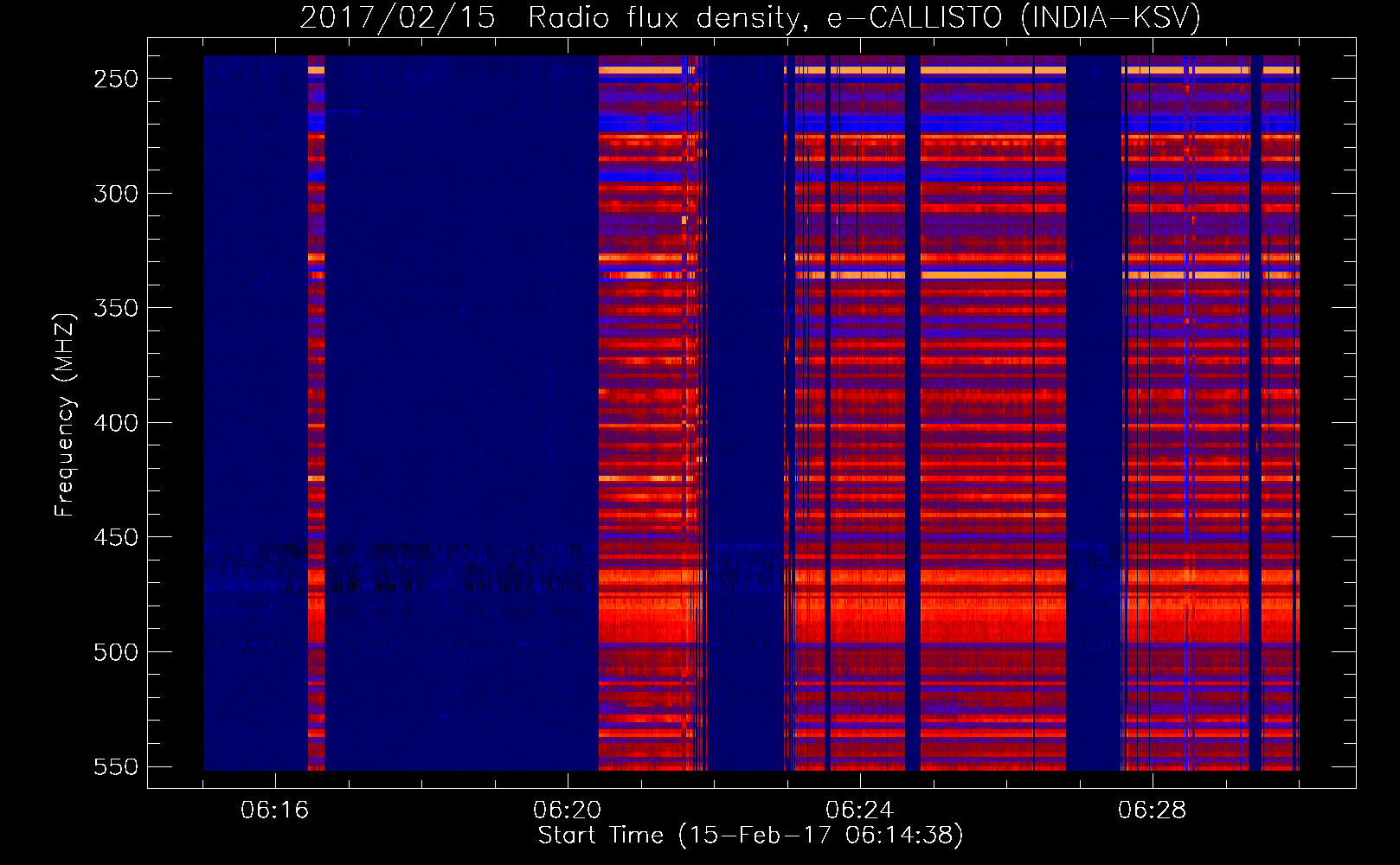The height and width of the screenshot is (865, 1400).
Task: Click the 06:24 time tick label
Action: click(x=859, y=811)
